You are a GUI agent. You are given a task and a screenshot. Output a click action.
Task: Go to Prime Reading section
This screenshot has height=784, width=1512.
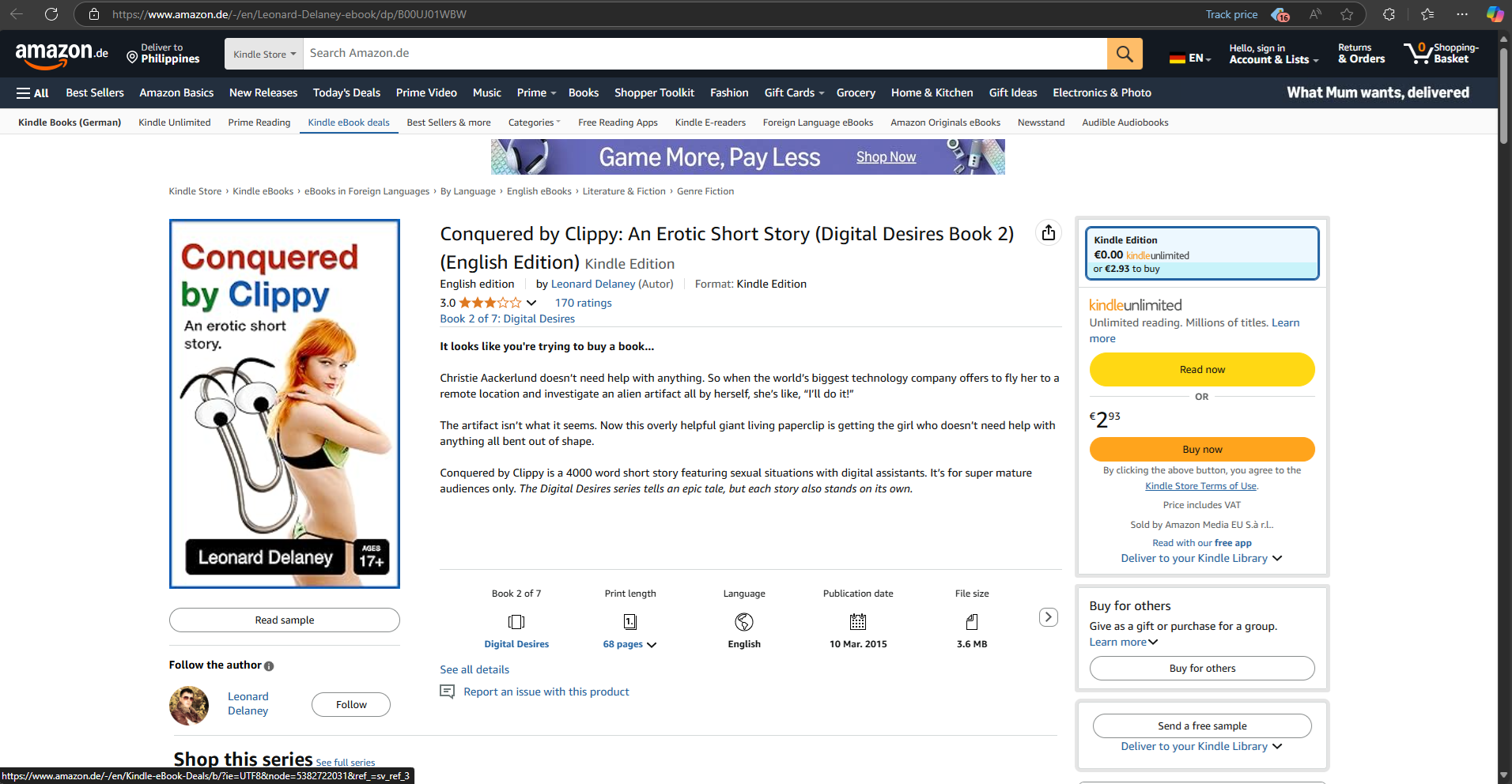[x=259, y=122]
